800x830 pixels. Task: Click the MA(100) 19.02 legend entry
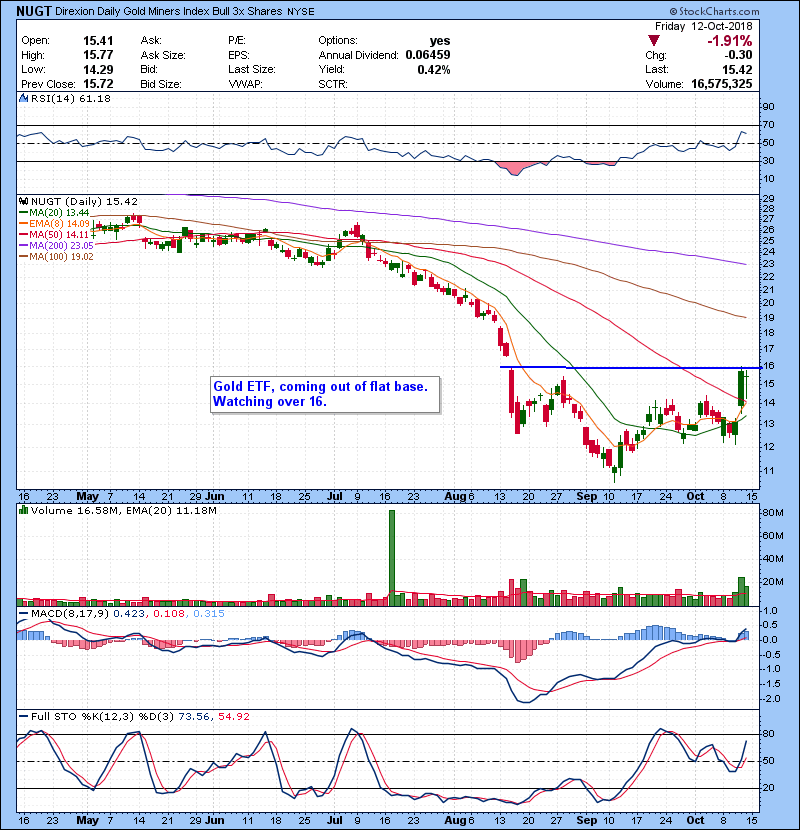(57, 257)
